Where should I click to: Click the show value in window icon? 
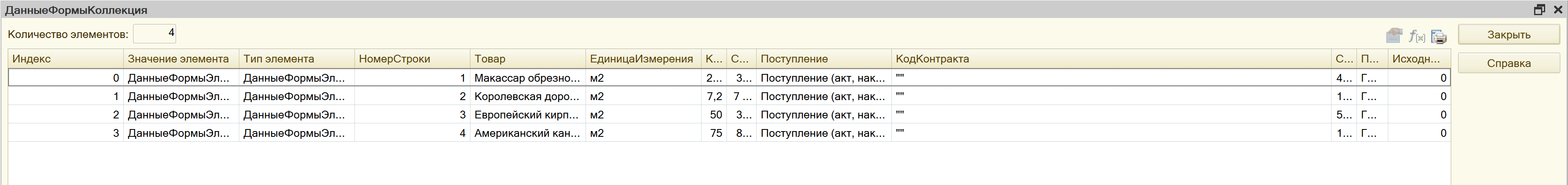pos(1394,36)
